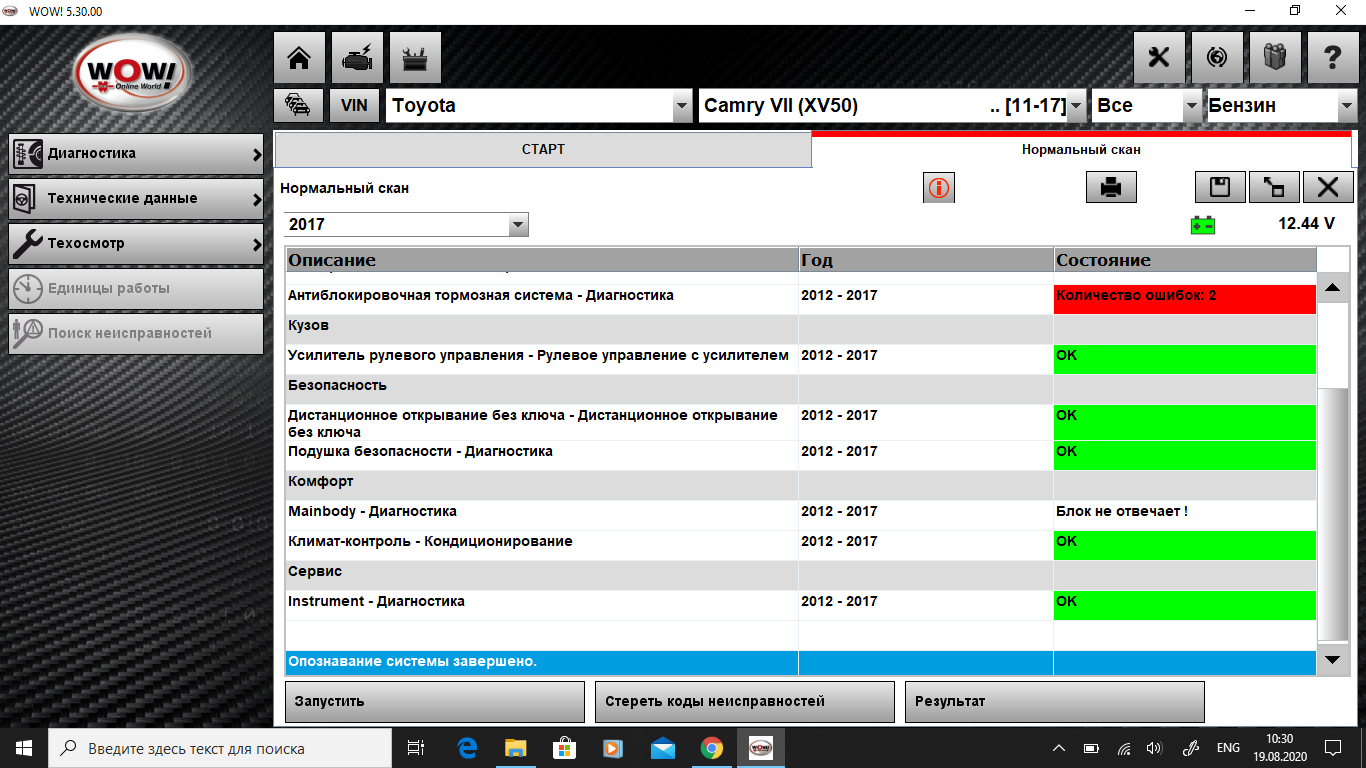
Task: Open the Техосмотр menu
Action: click(x=136, y=244)
